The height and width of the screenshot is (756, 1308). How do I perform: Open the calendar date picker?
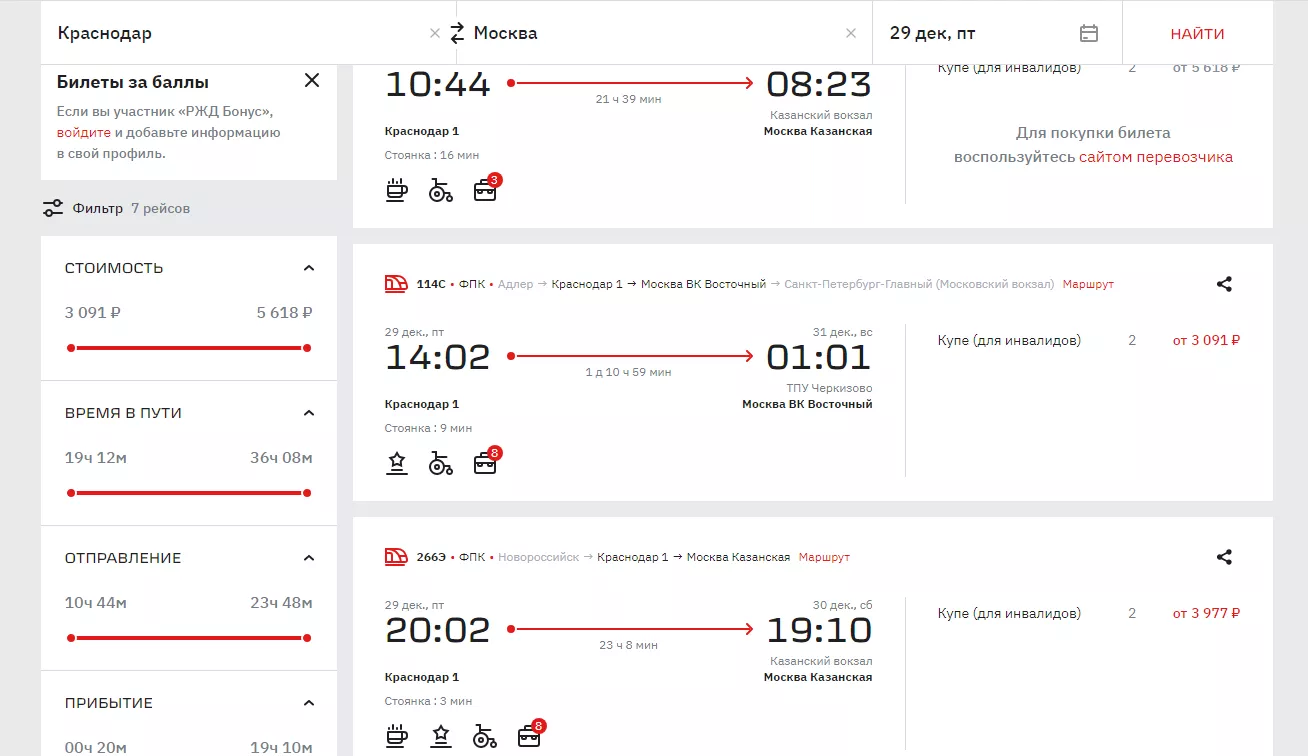[x=1089, y=33]
